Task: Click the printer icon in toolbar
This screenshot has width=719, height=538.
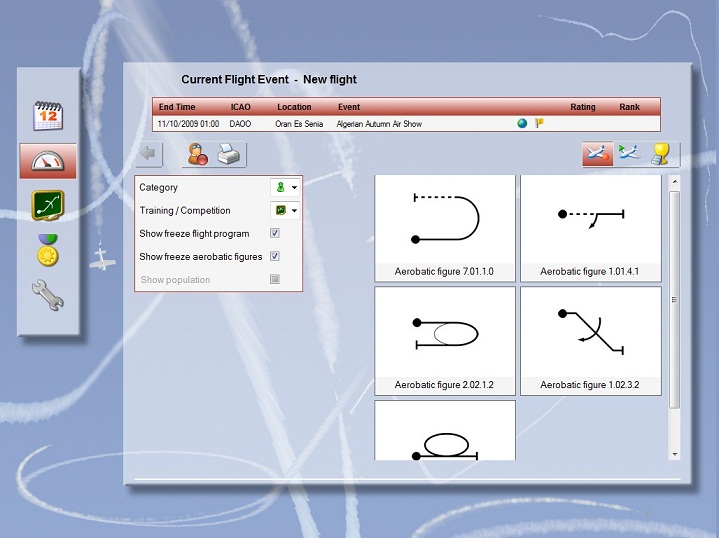Action: 229,155
